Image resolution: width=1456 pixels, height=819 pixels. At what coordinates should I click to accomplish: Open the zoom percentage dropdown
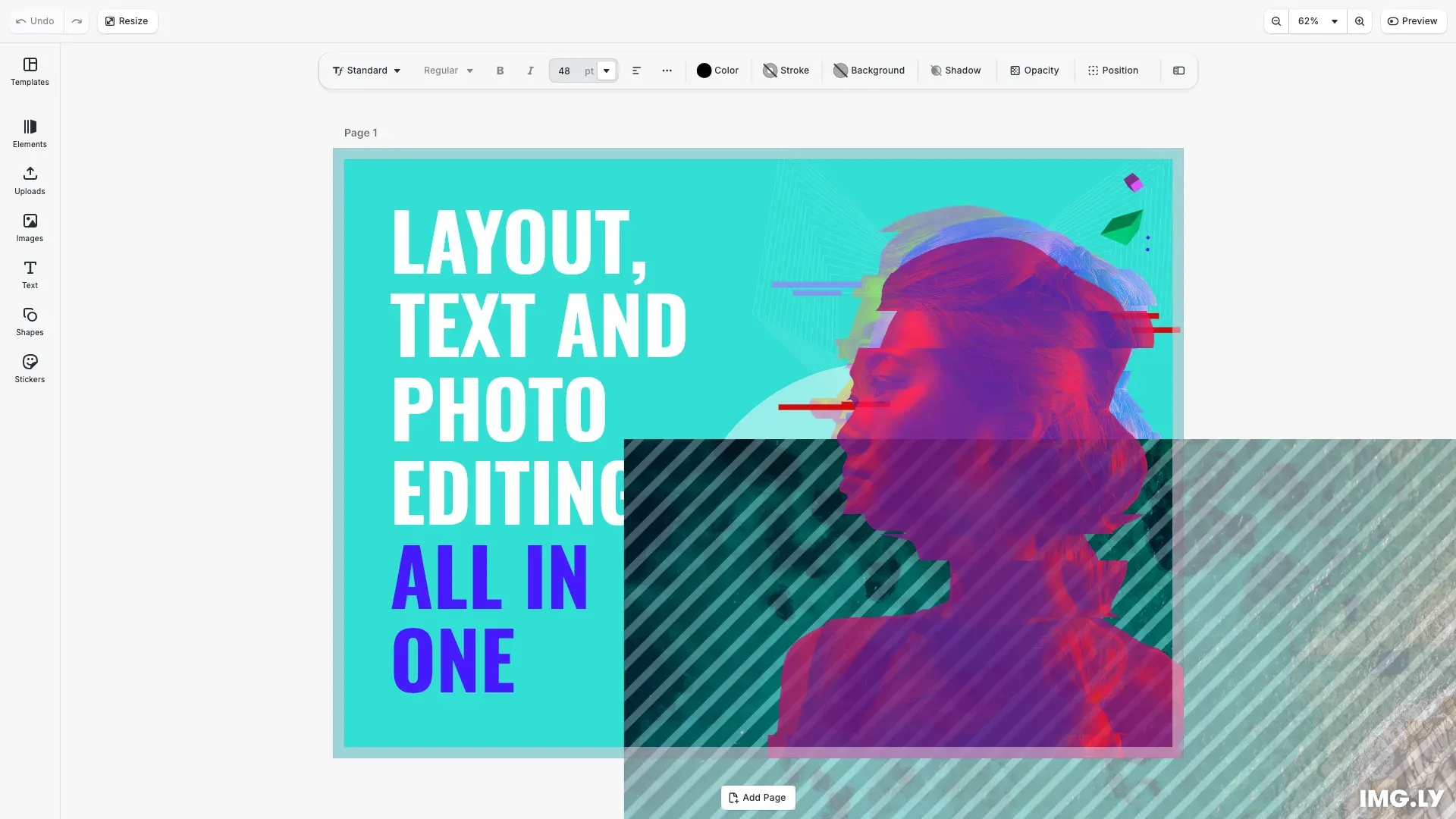[1317, 20]
